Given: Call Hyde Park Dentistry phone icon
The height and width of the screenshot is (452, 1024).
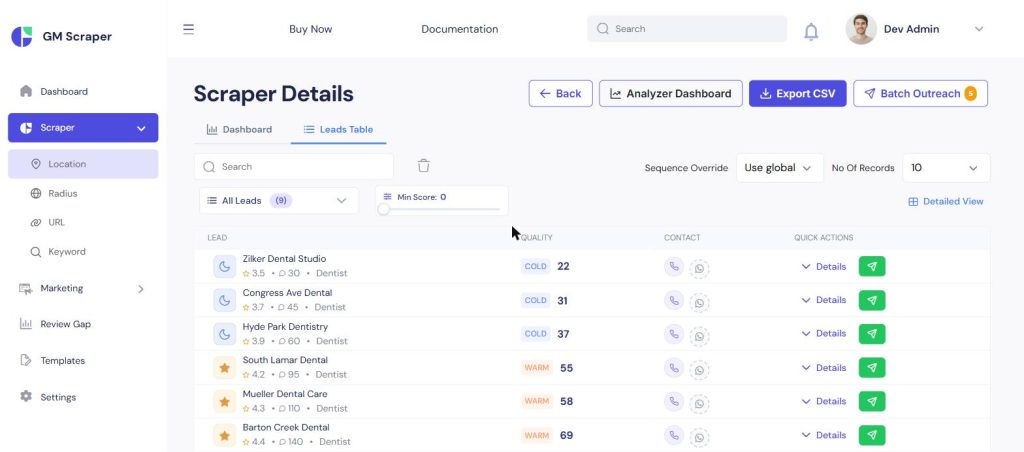Looking at the screenshot, I should pos(674,334).
